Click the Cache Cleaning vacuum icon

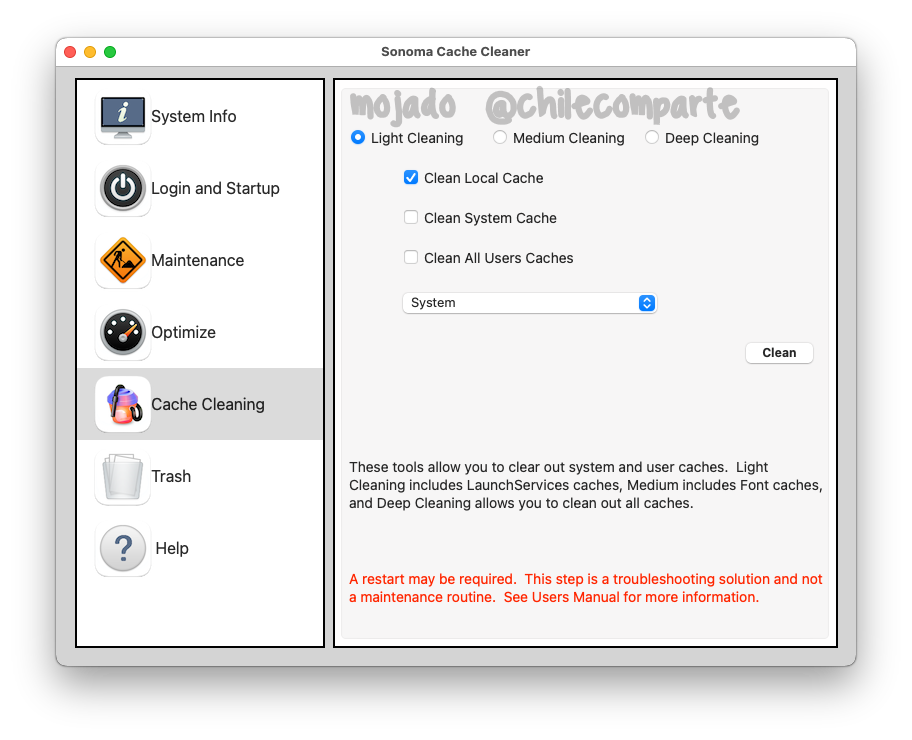(123, 404)
